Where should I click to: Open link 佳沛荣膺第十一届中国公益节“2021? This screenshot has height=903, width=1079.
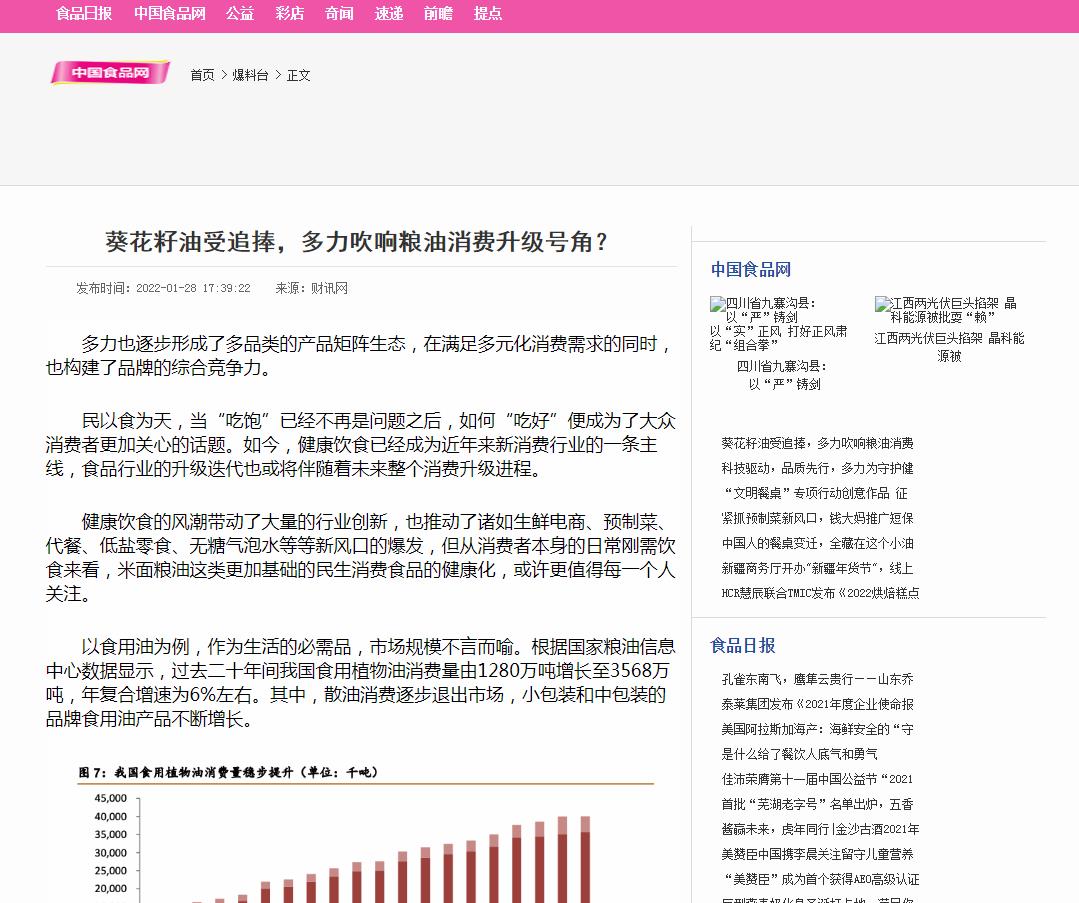(x=817, y=779)
